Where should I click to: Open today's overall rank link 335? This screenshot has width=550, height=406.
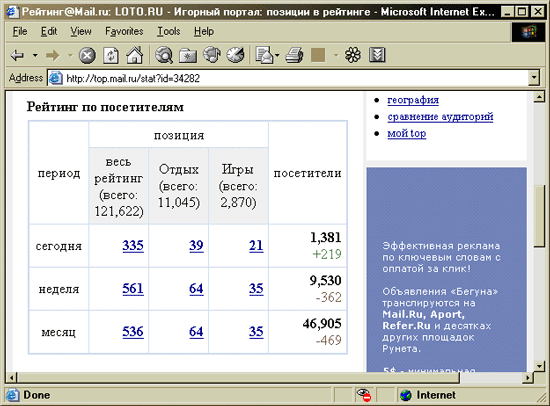[133, 245]
